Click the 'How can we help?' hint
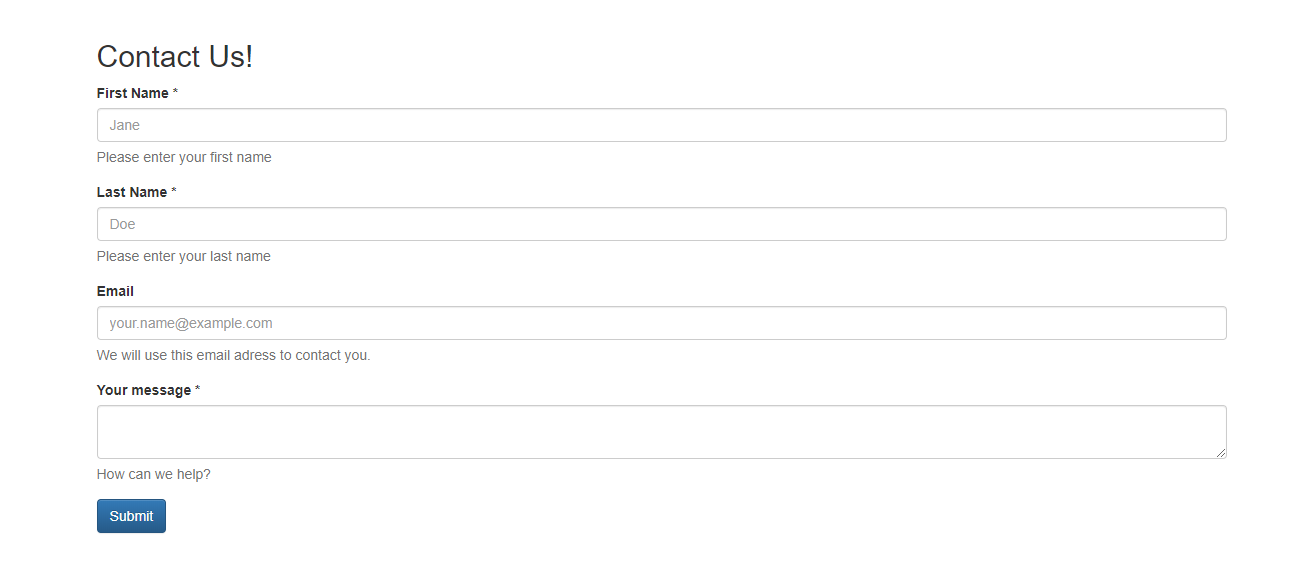This screenshot has width=1306, height=583. (x=154, y=474)
